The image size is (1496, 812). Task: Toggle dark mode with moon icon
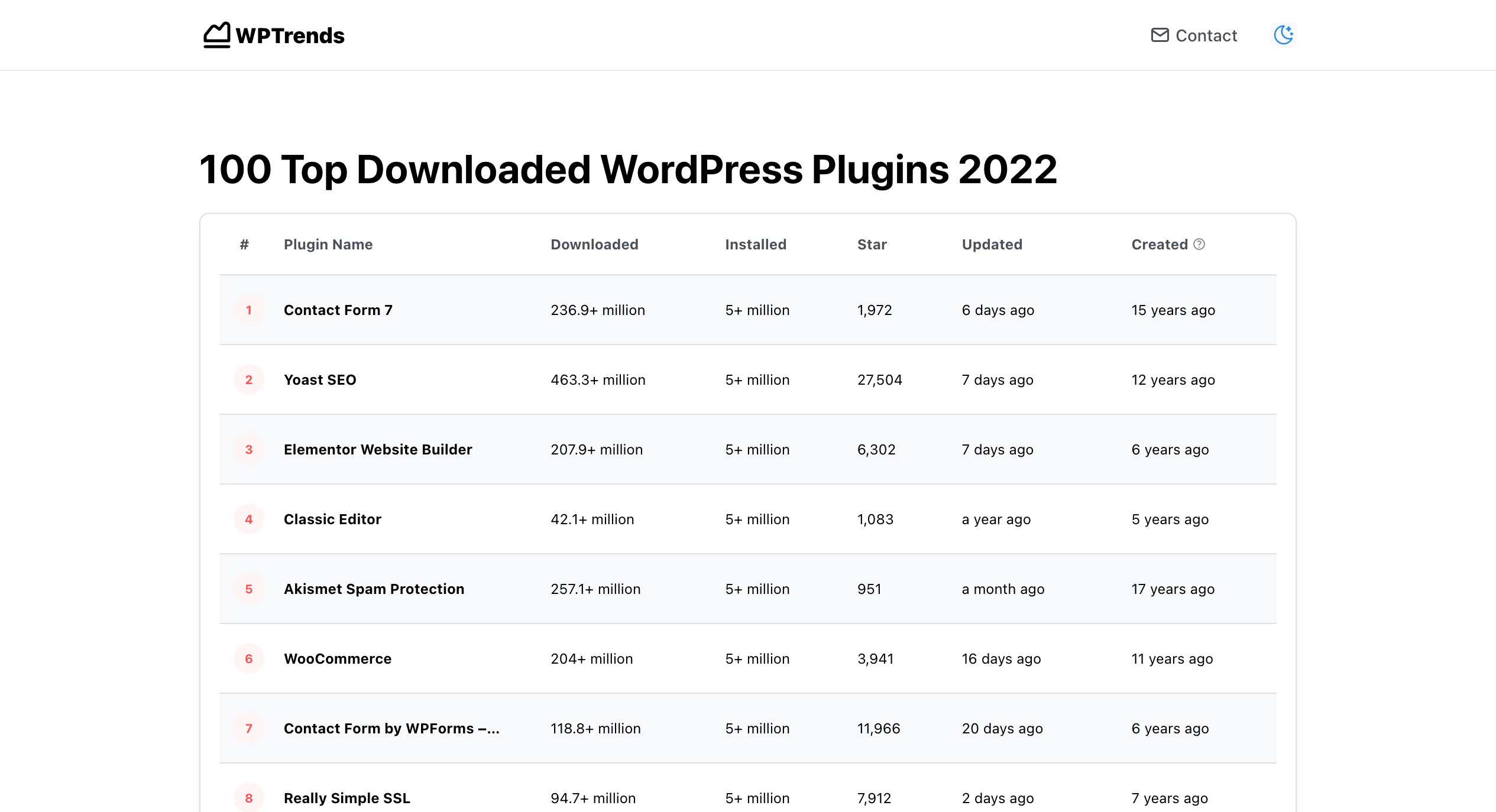click(x=1283, y=35)
